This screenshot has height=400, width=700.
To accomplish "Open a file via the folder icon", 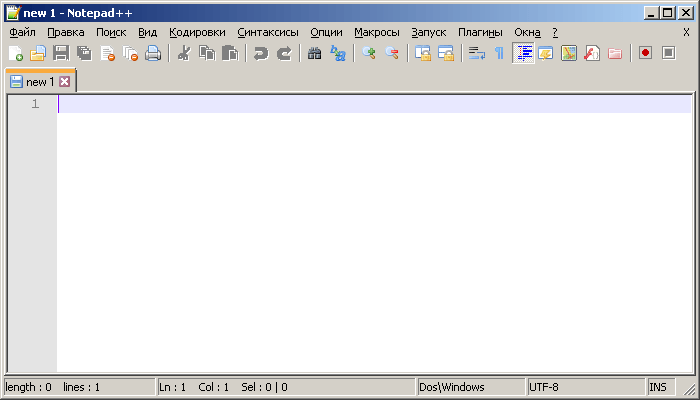I will click(38, 53).
